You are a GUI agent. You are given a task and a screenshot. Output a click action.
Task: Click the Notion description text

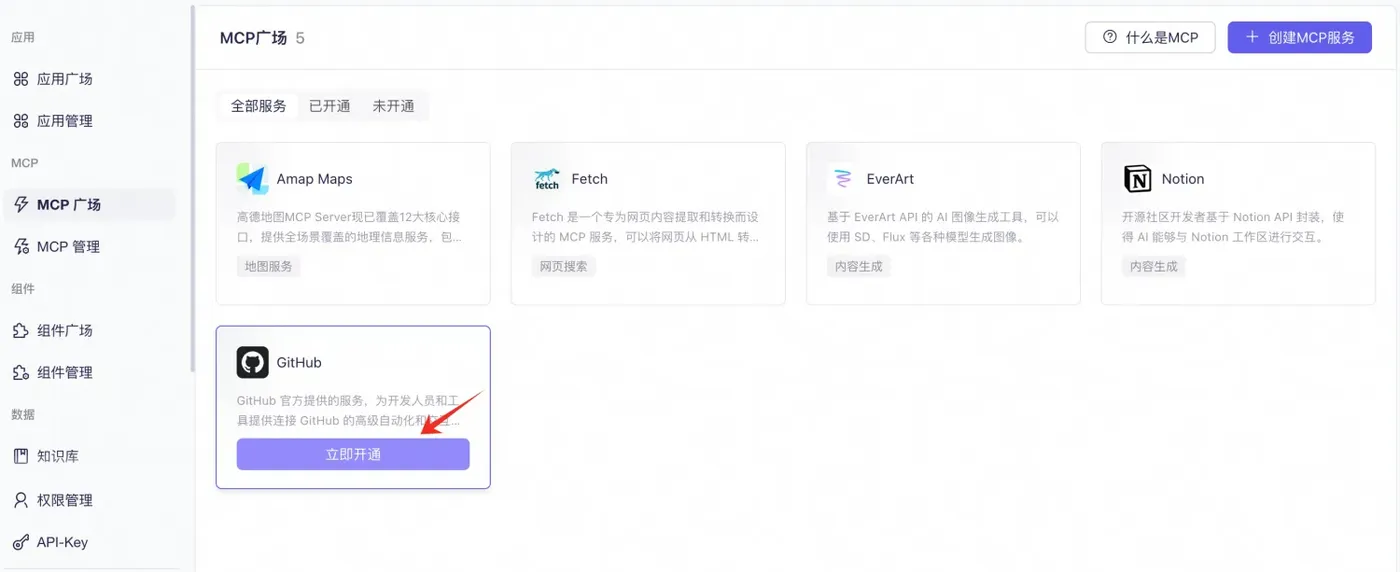point(1233,227)
